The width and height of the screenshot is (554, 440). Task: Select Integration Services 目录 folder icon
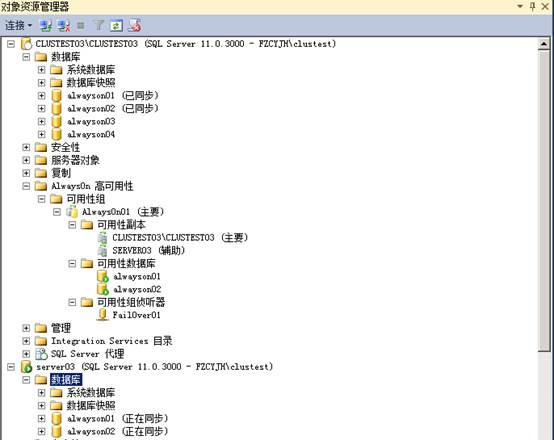point(41,341)
